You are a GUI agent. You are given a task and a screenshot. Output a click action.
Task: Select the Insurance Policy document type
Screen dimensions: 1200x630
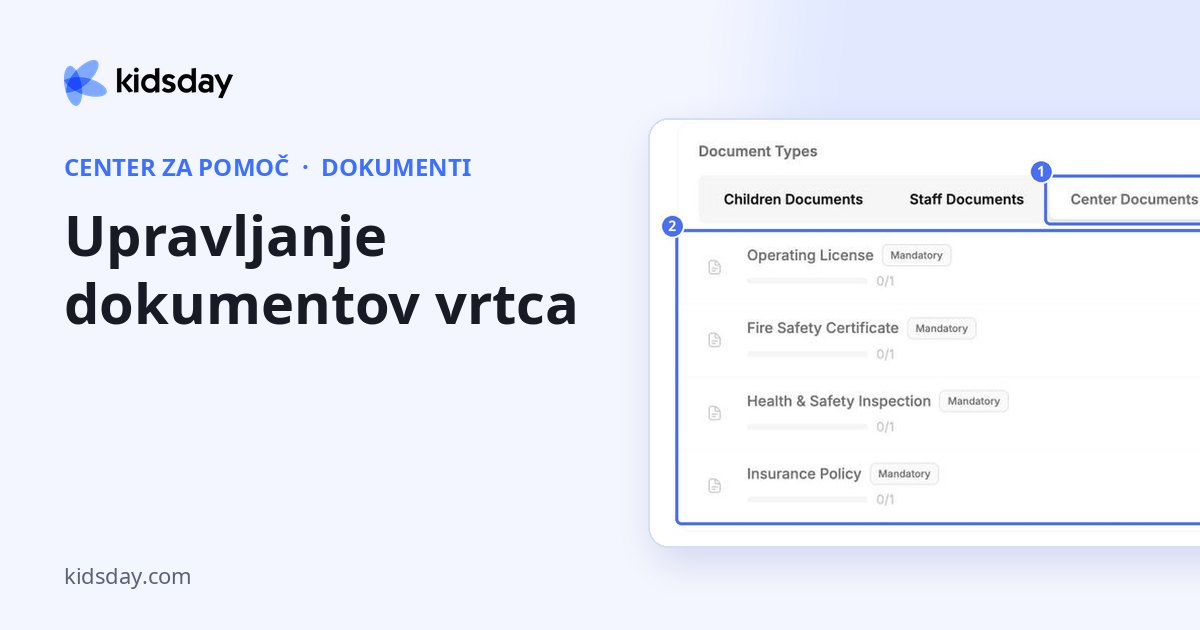pyautogui.click(x=940, y=486)
